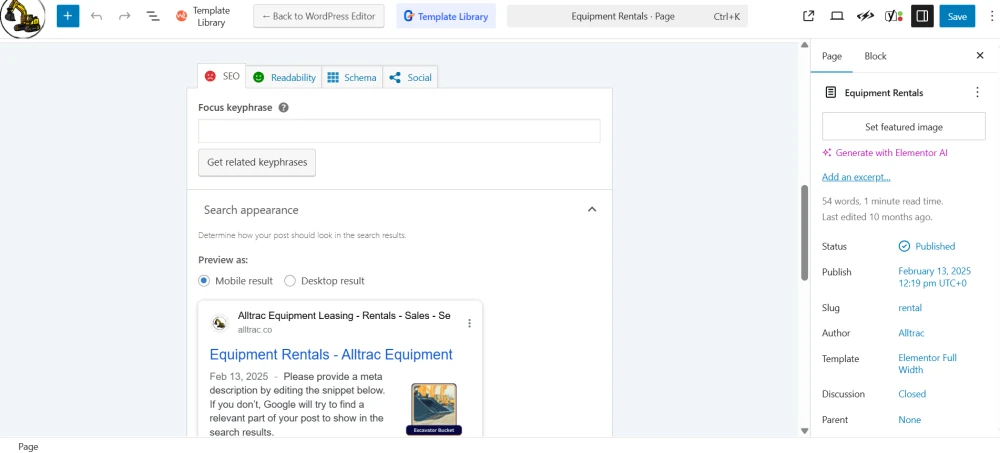The height and width of the screenshot is (453, 1000).
Task: Open the block inserter plus button
Action: pos(68,16)
